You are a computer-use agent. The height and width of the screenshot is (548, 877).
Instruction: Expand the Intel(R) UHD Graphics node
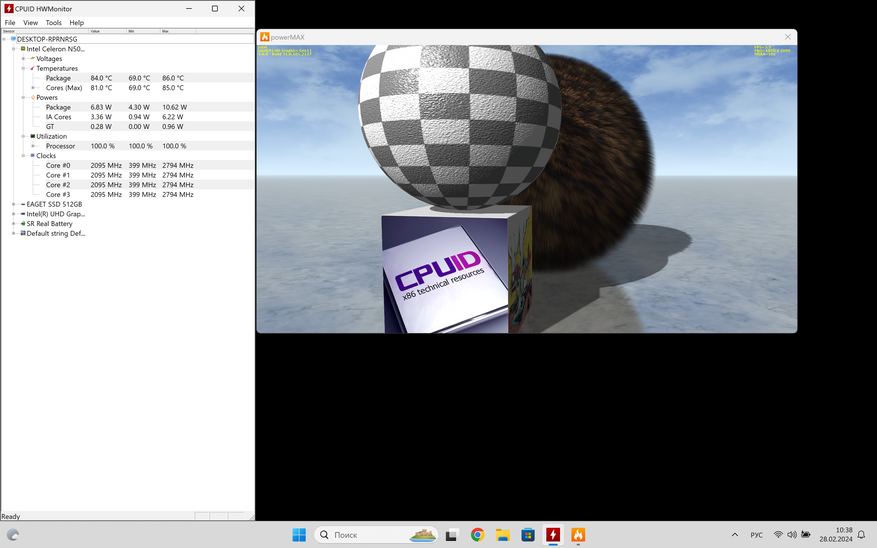tap(14, 214)
